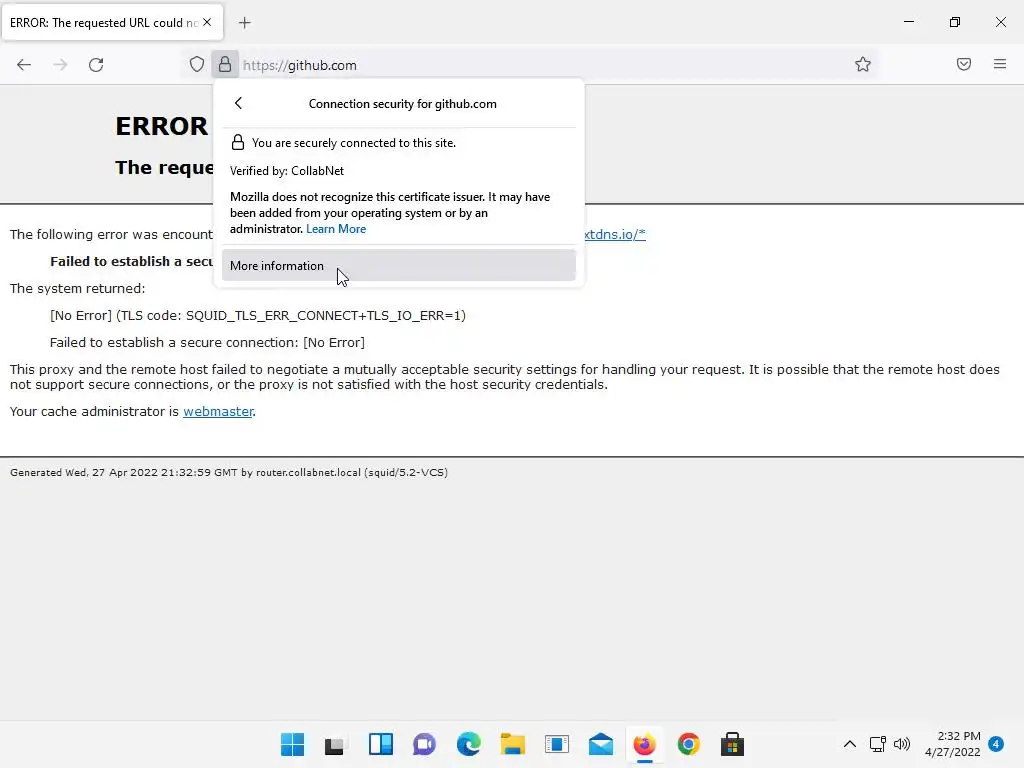Screen dimensions: 1024x768
Task: Open File Explorer from the taskbar
Action: [x=513, y=744]
